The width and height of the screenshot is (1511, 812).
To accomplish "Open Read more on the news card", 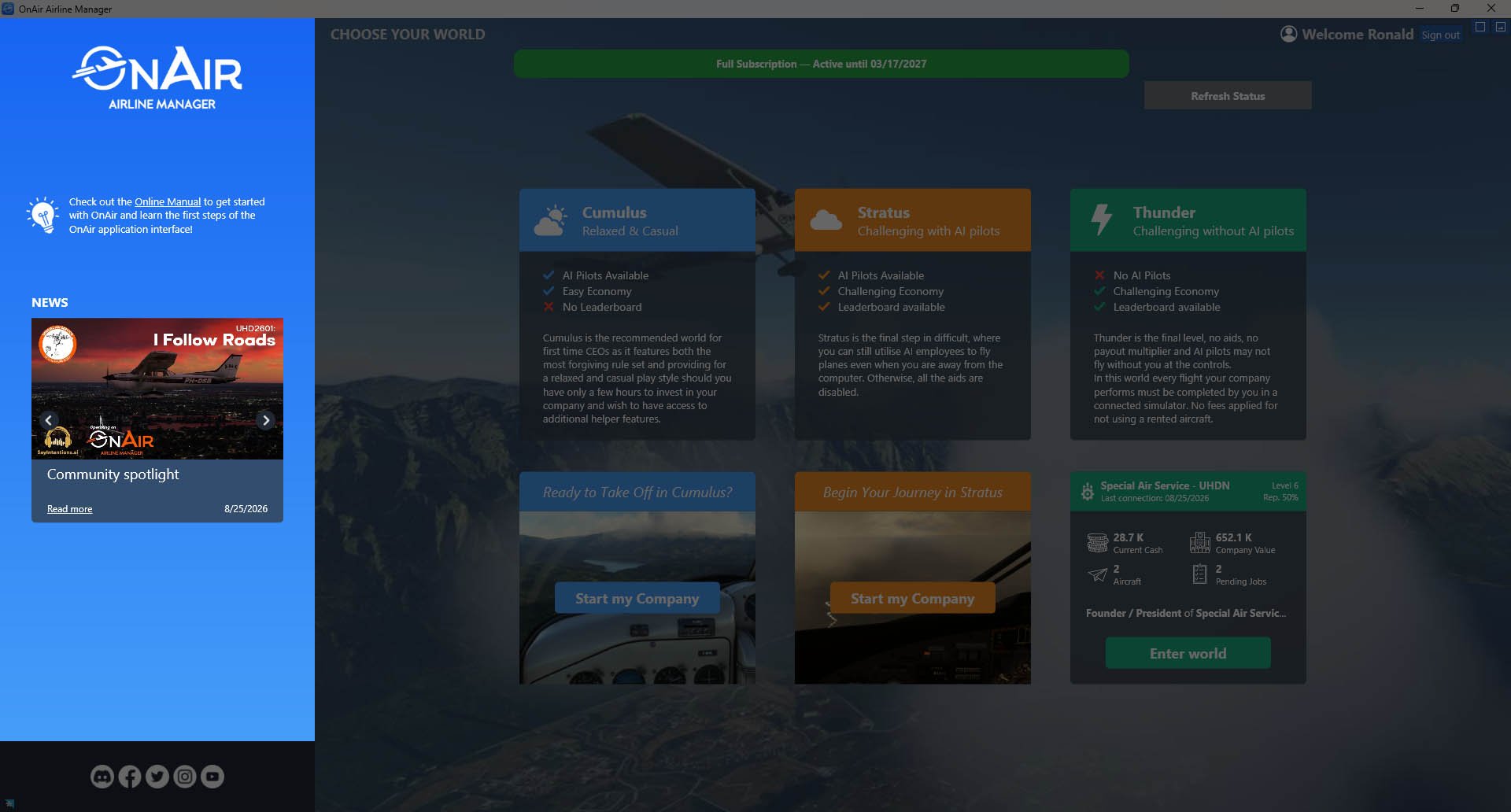I will tap(69, 509).
